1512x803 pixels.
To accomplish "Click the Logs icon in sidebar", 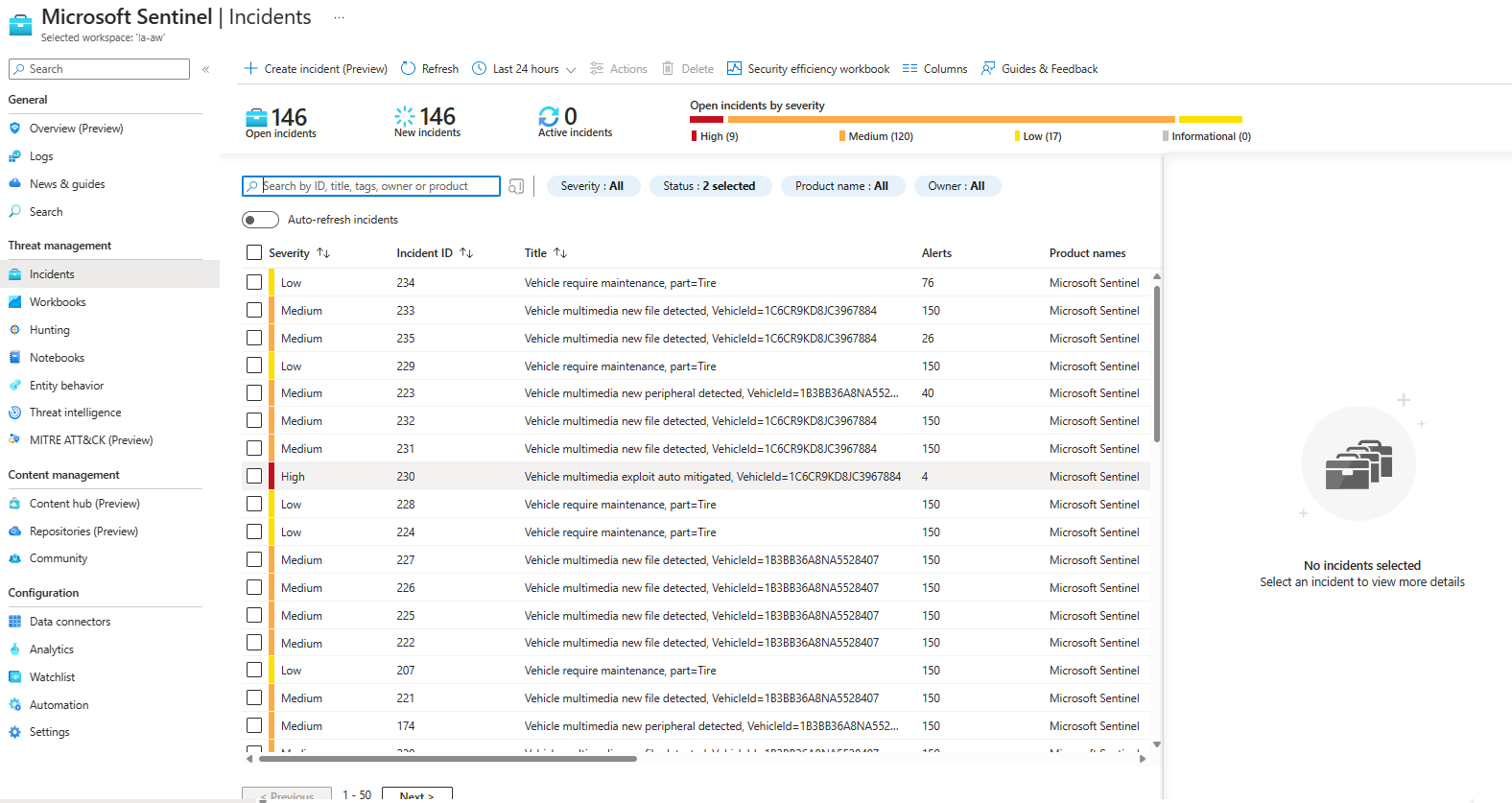I will (14, 156).
